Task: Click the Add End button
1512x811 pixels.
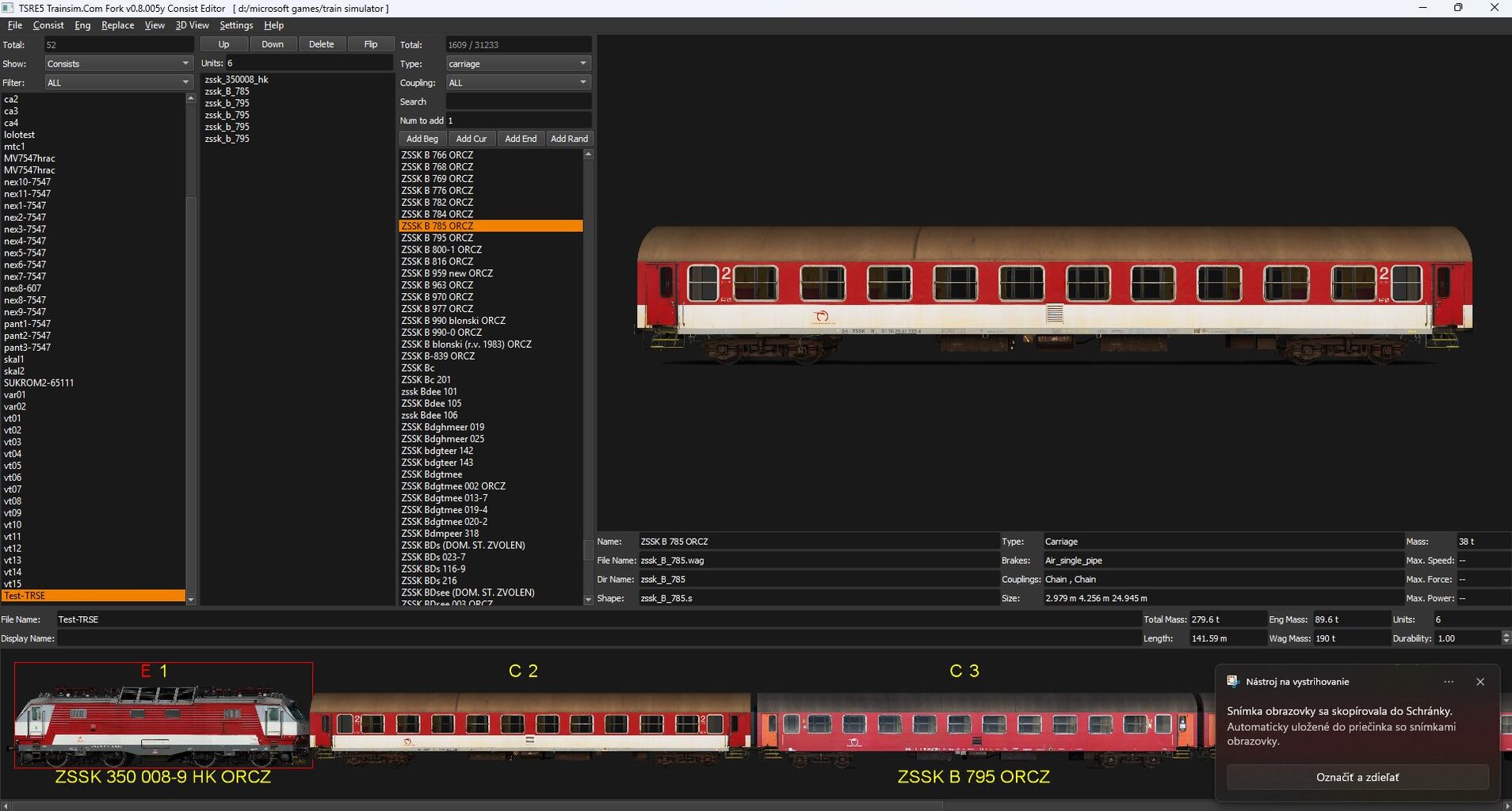Action: pos(521,139)
